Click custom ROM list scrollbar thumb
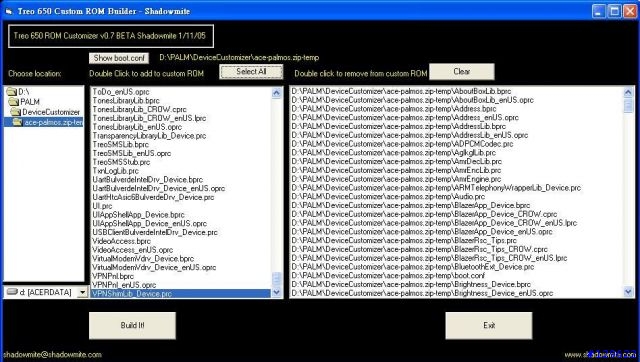Screen dimensions: 640x362 628,105
